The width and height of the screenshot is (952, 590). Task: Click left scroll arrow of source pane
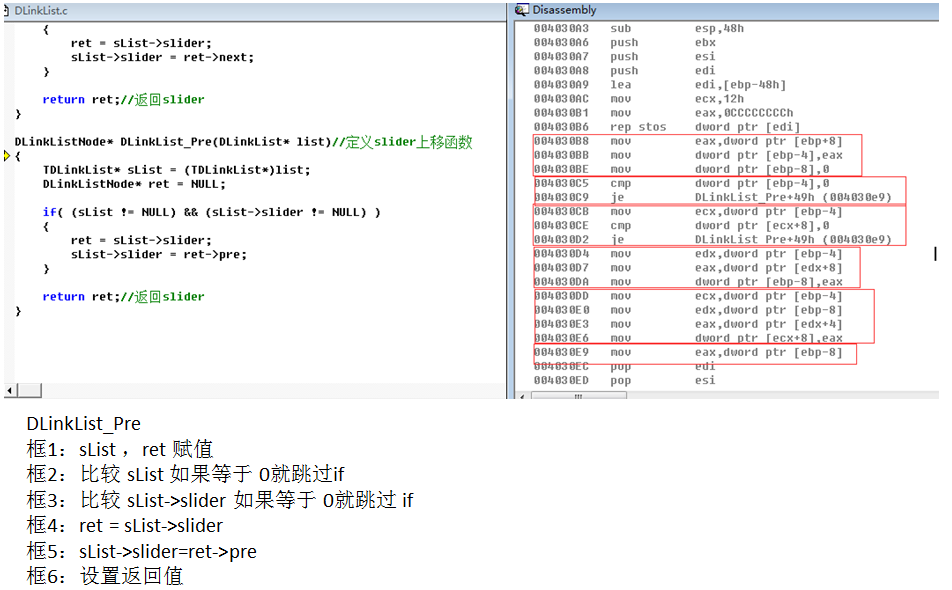9,390
